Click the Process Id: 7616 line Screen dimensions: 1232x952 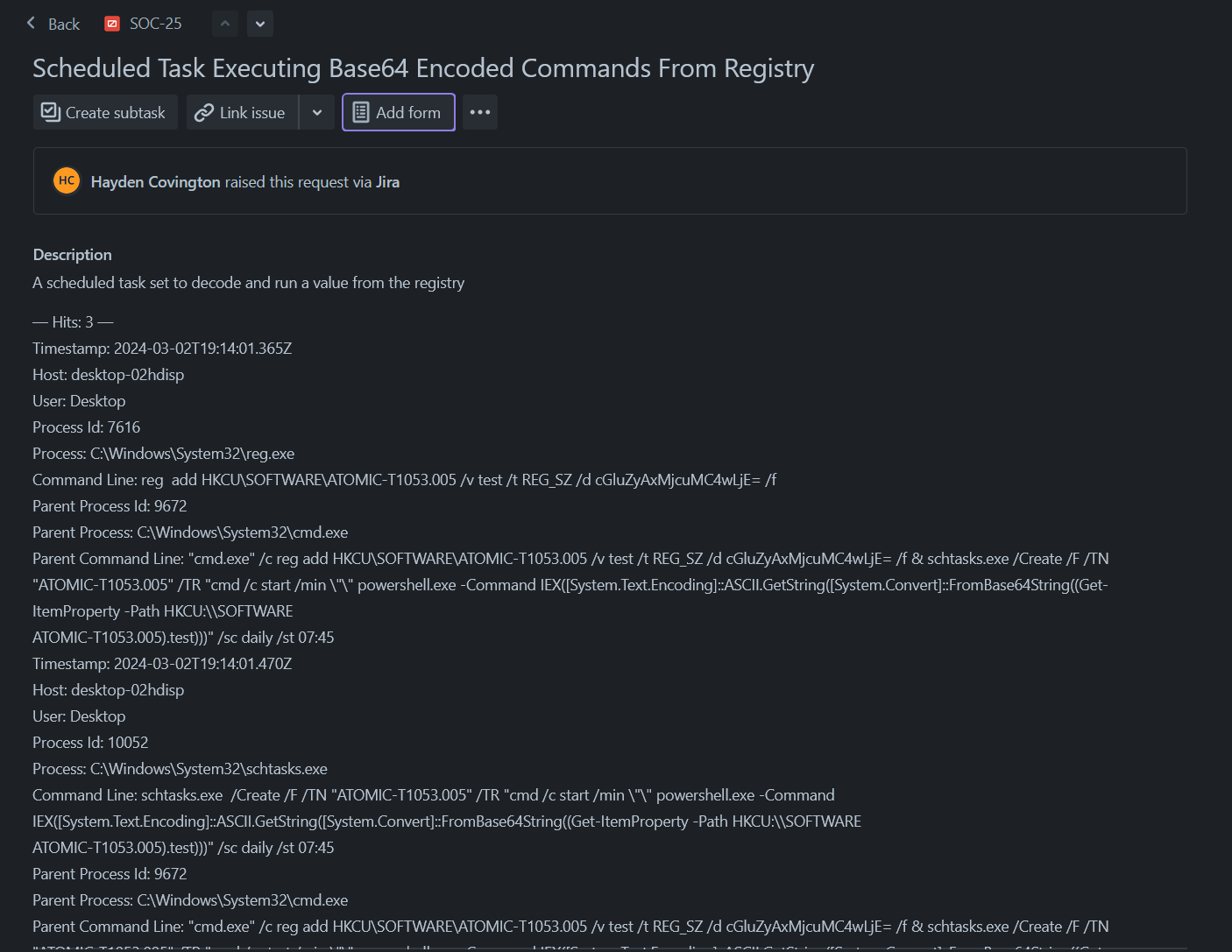coord(87,427)
